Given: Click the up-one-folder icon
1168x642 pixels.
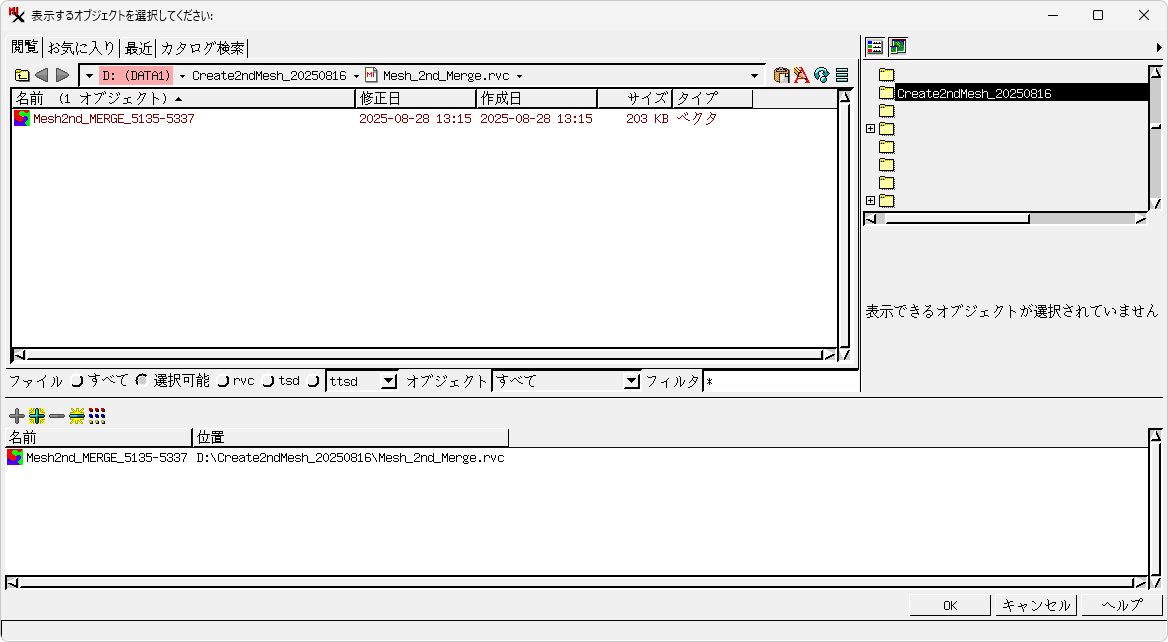Looking at the screenshot, I should tap(22, 75).
